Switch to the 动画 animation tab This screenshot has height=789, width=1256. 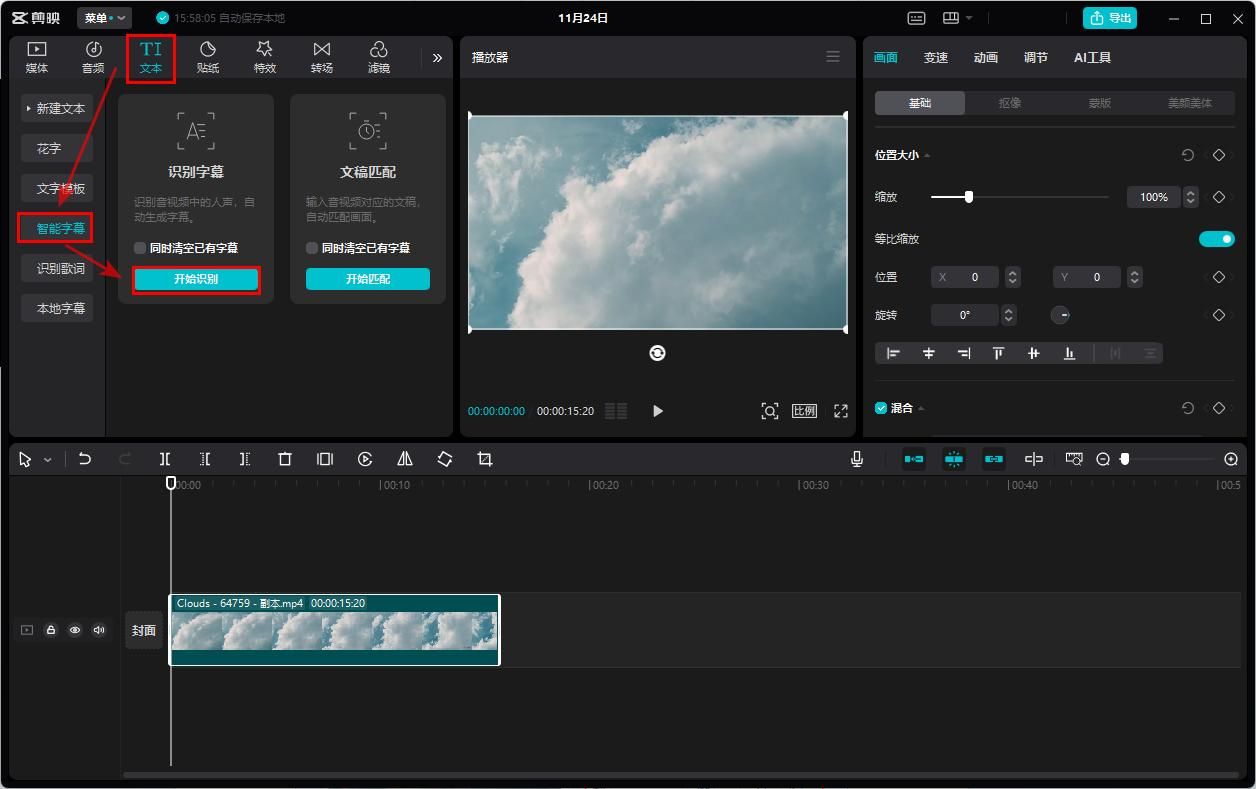[986, 58]
